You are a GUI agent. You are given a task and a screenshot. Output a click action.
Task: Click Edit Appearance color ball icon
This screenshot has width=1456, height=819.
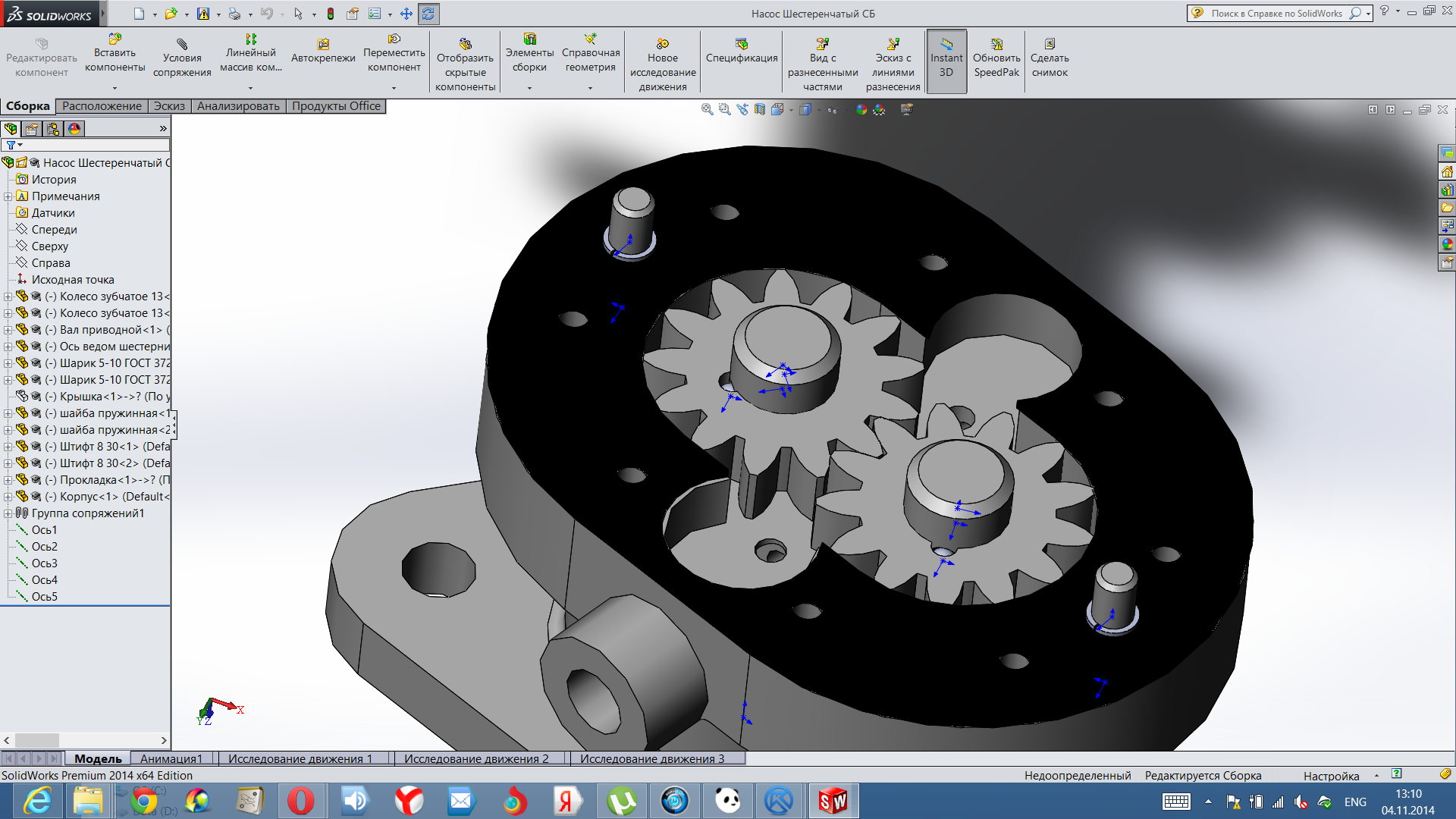[861, 109]
